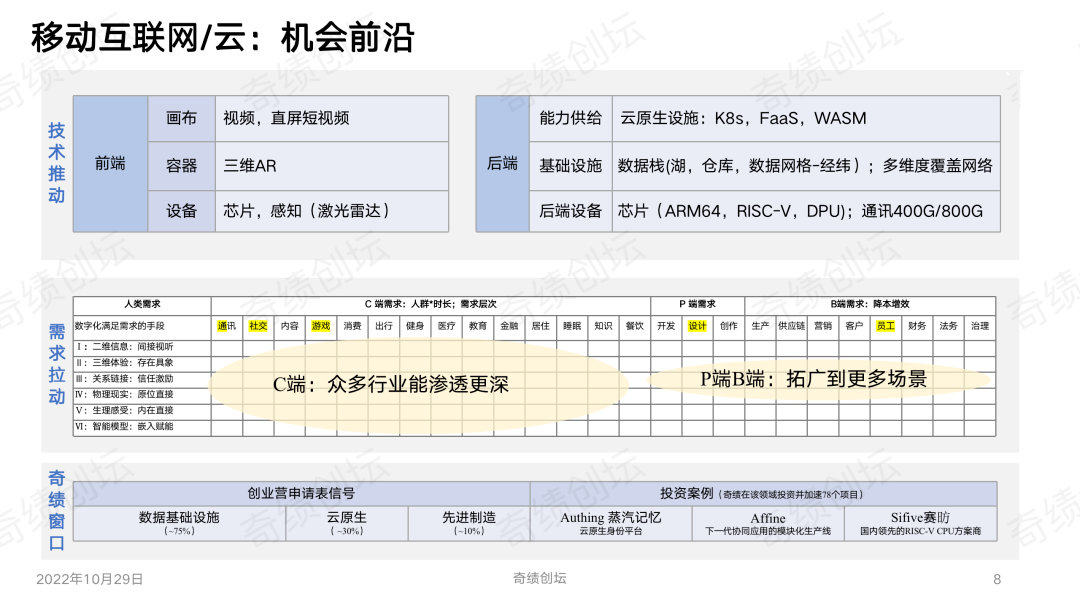Image resolution: width=1080 pixels, height=608 pixels.
Task: Click the header B端需求：降本增效
Action: tap(870, 304)
